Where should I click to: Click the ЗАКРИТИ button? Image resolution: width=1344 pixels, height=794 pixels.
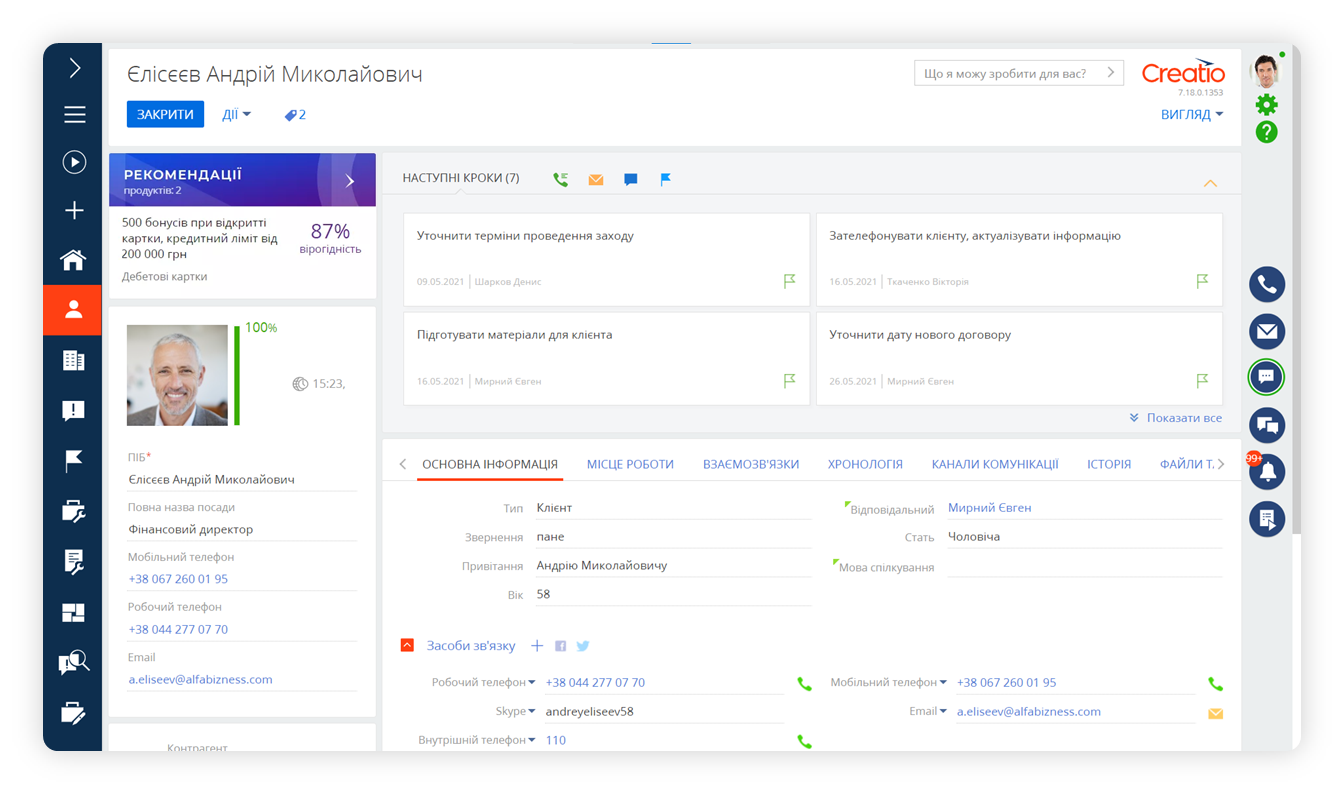(x=165, y=114)
